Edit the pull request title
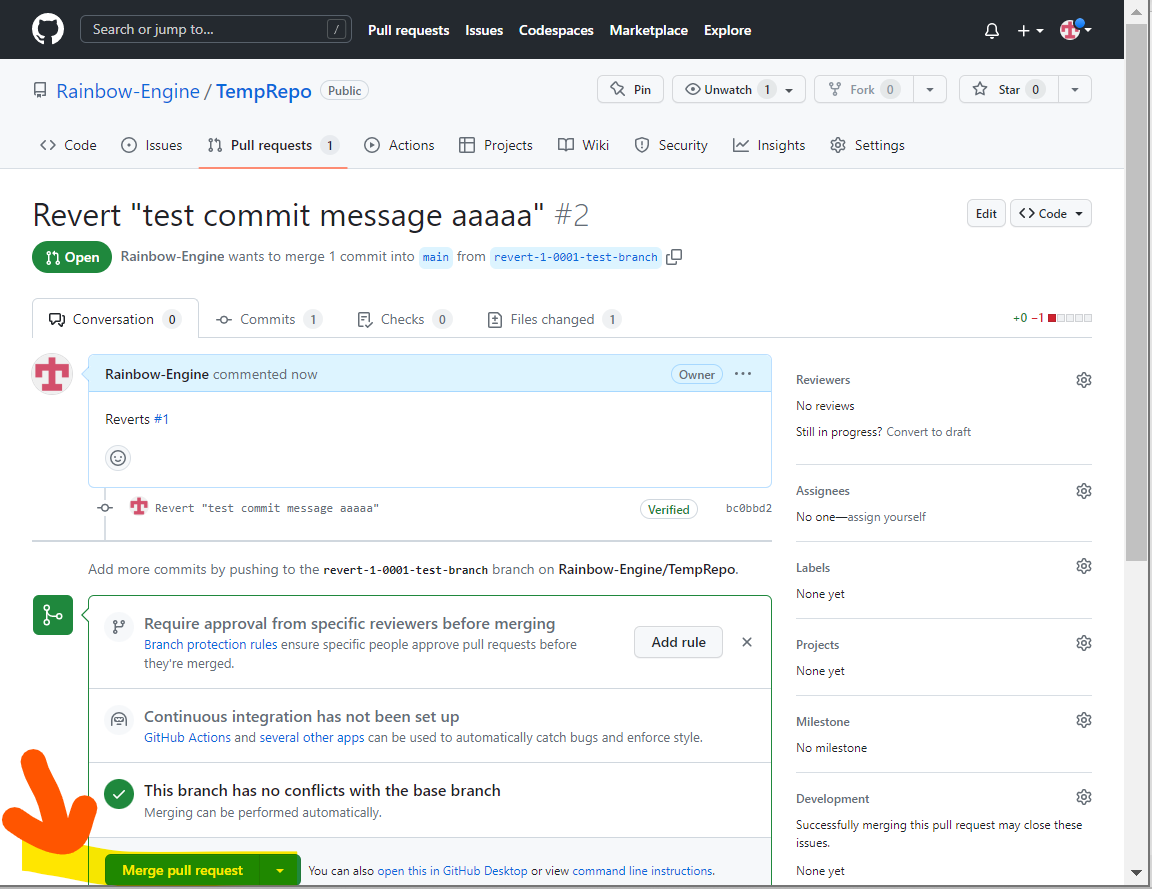 [986, 214]
